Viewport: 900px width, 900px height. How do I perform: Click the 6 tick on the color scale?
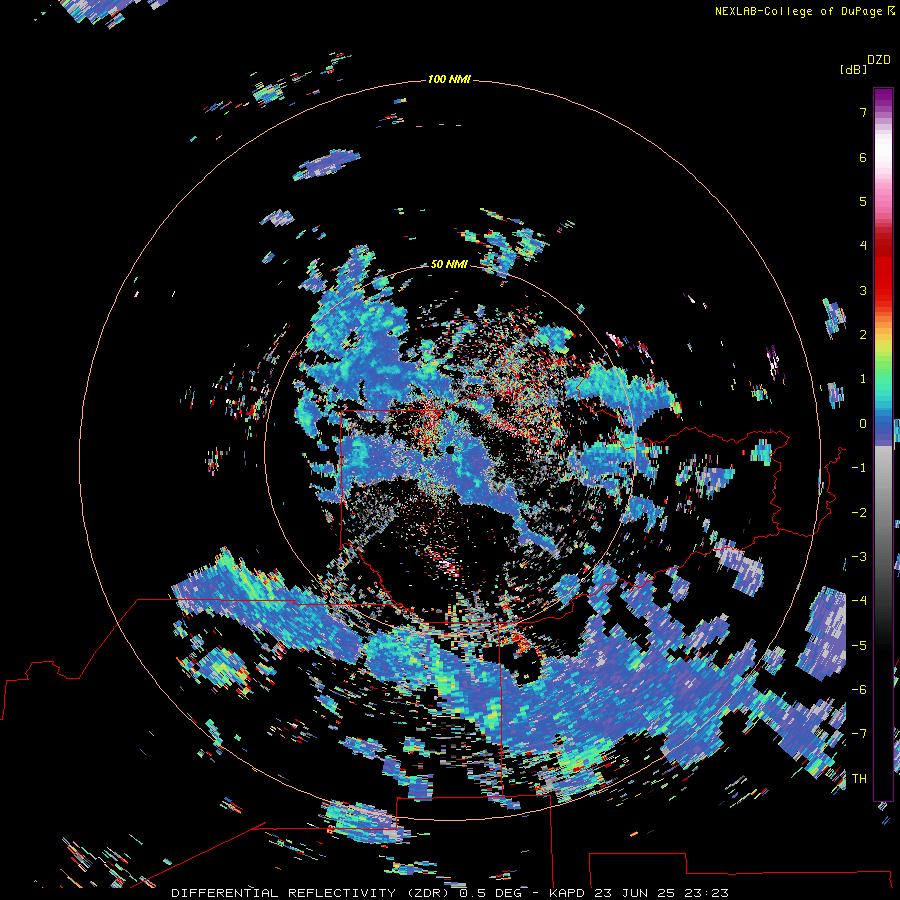click(863, 157)
